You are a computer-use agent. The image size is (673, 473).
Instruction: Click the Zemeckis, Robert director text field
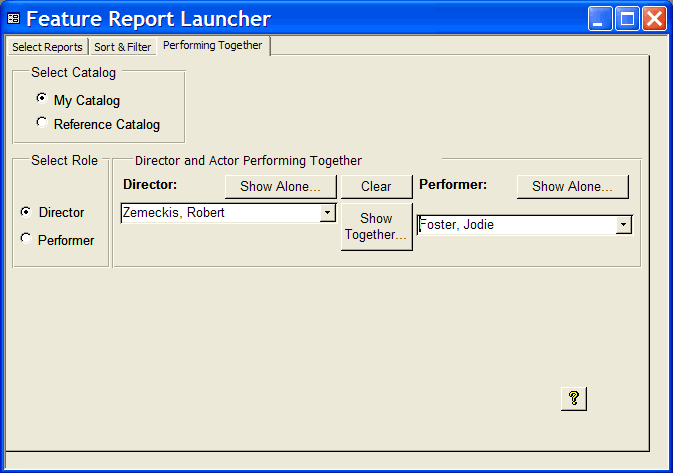[x=219, y=213]
